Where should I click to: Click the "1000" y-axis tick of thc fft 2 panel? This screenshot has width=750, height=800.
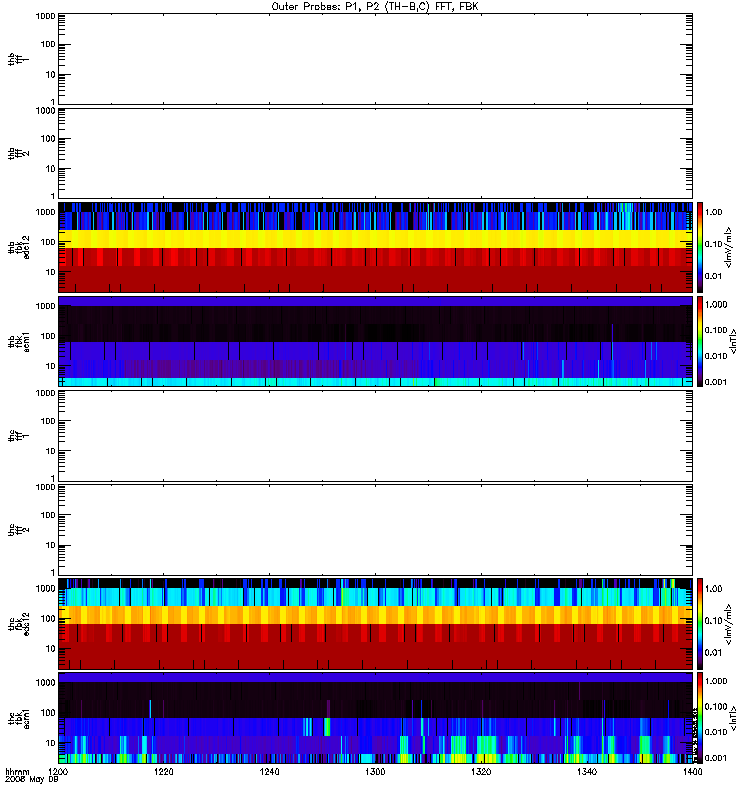[45, 488]
